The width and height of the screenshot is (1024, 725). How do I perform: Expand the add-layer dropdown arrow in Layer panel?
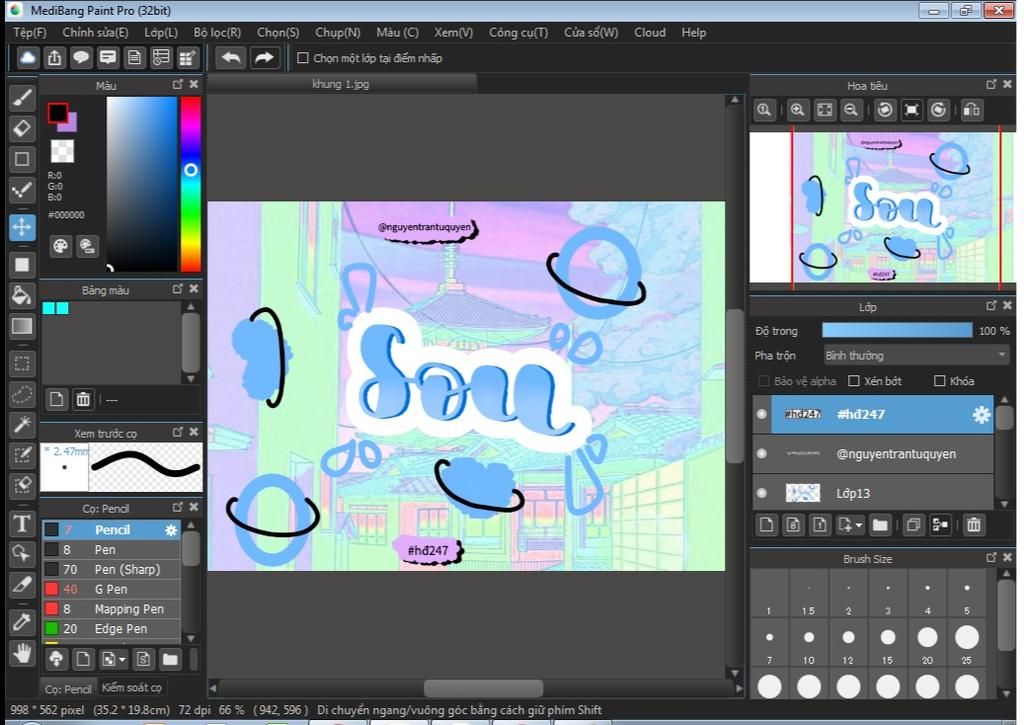[x=859, y=525]
